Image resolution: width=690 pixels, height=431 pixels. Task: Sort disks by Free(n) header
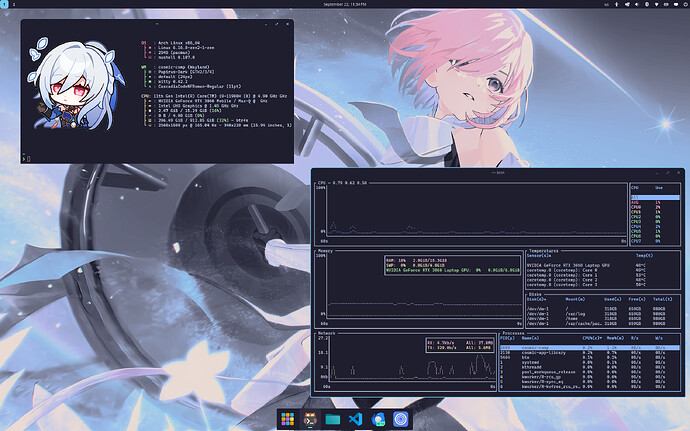[637, 299]
